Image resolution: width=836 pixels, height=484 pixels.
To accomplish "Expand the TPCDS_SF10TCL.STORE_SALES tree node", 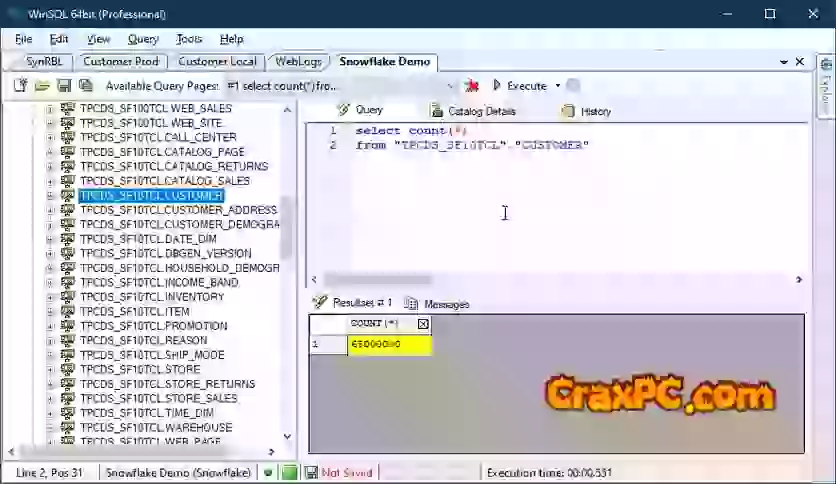I will click(x=50, y=399).
